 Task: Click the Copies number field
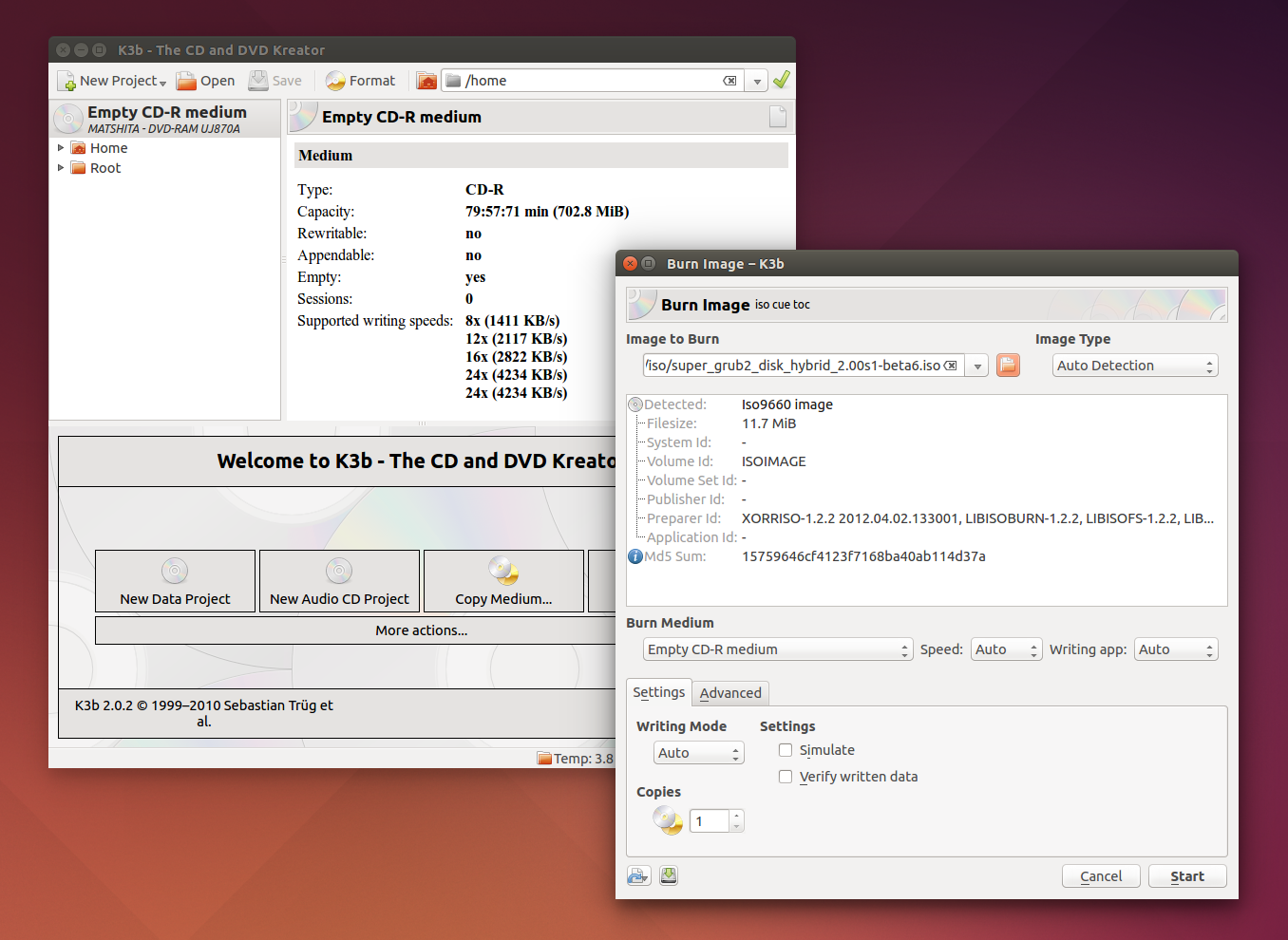709,821
